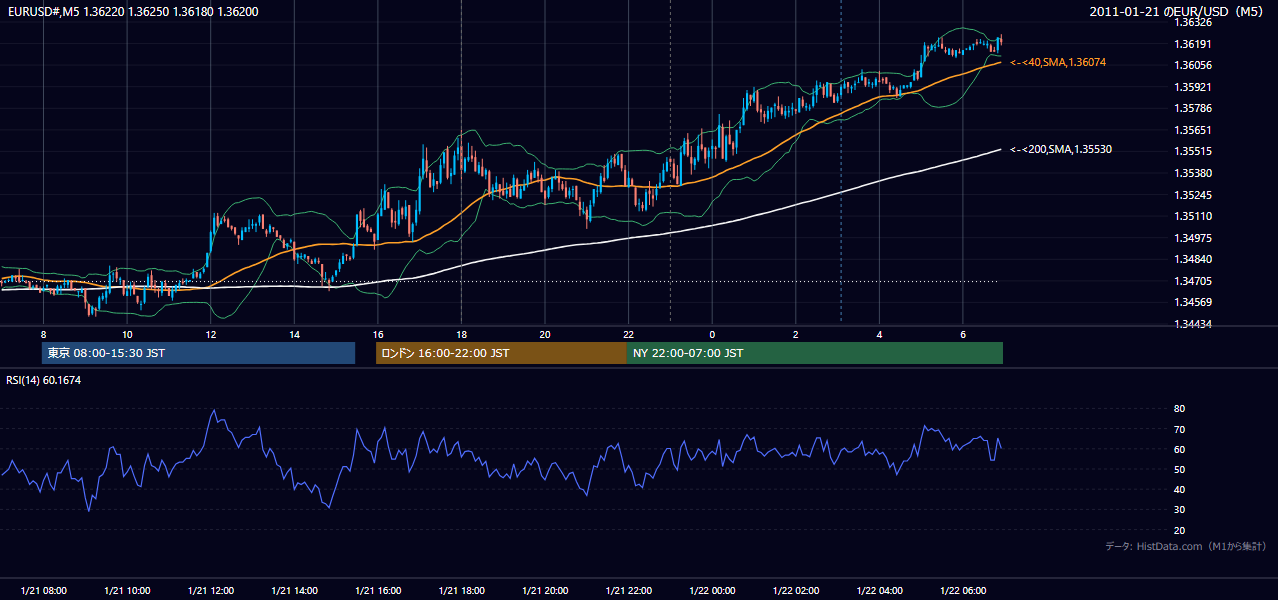Click hour tick 12 under price chart

(210, 334)
